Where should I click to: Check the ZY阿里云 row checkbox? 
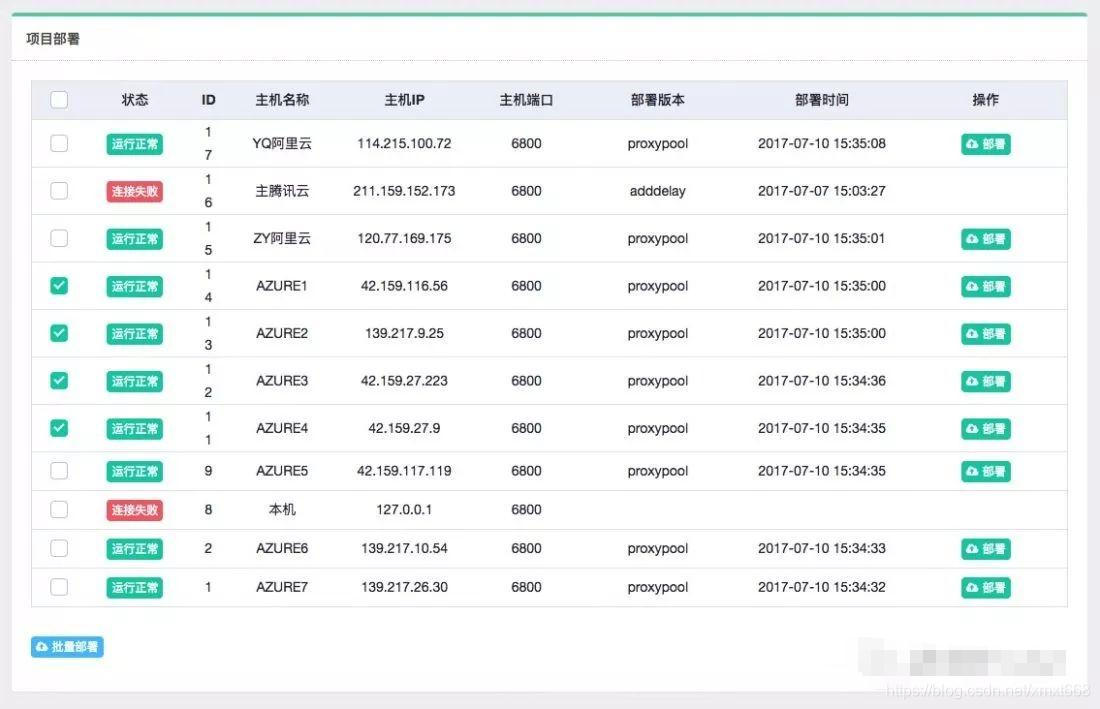click(x=59, y=238)
